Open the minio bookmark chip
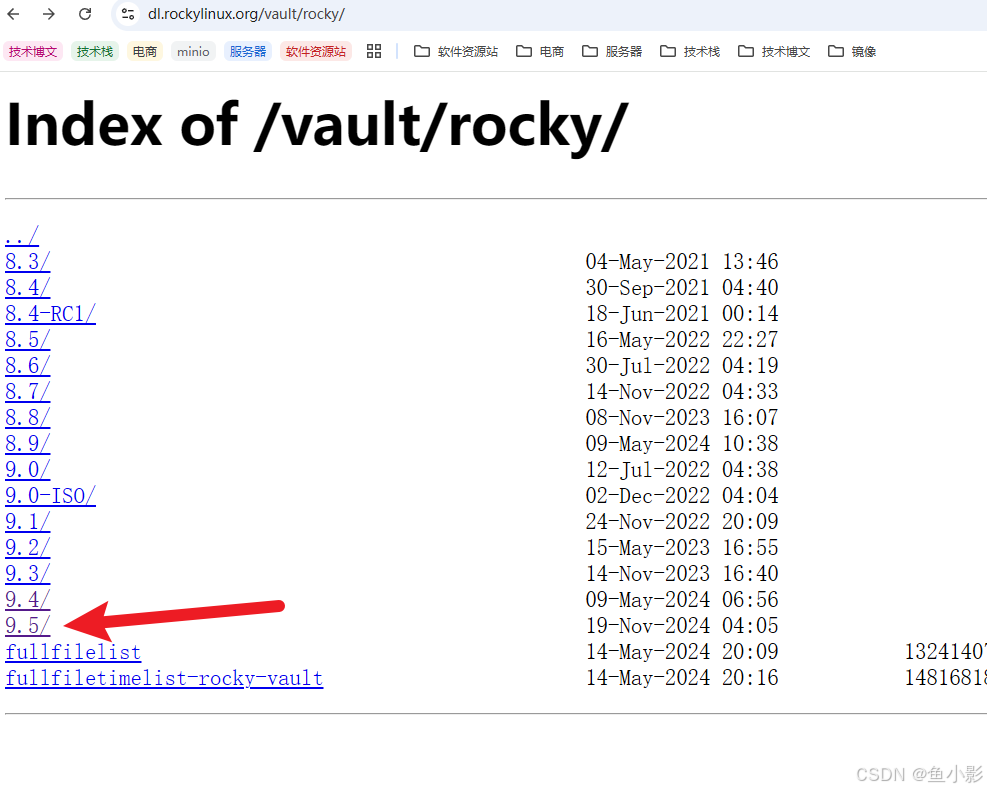987x792 pixels. pyautogui.click(x=193, y=52)
